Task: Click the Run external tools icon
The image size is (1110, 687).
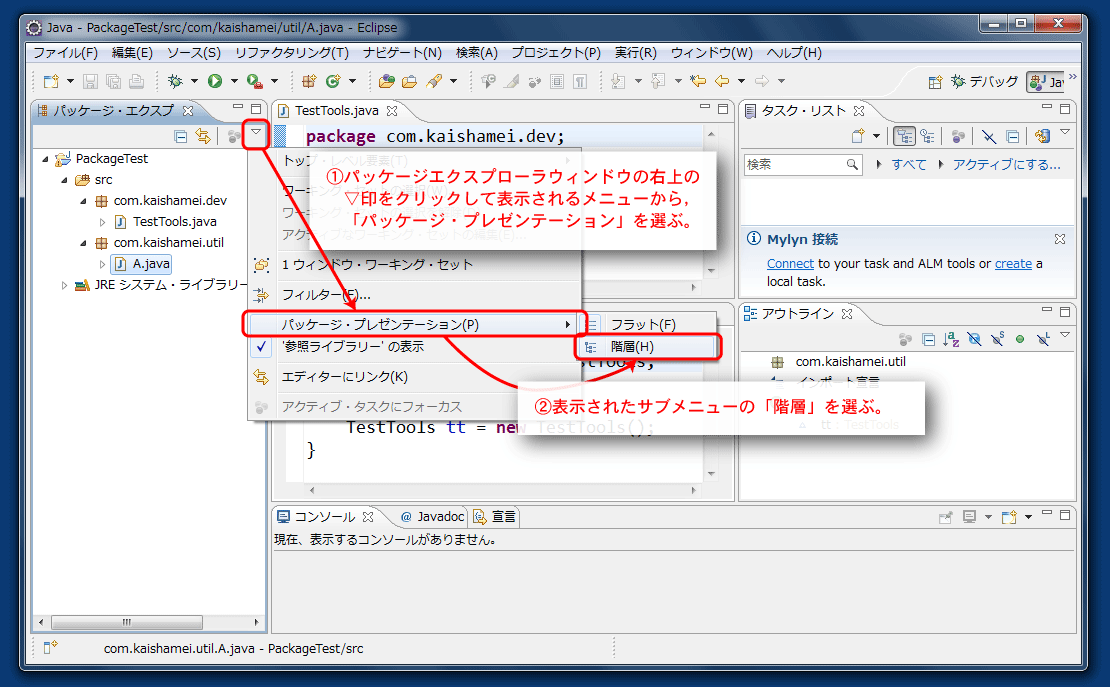Action: tap(255, 81)
